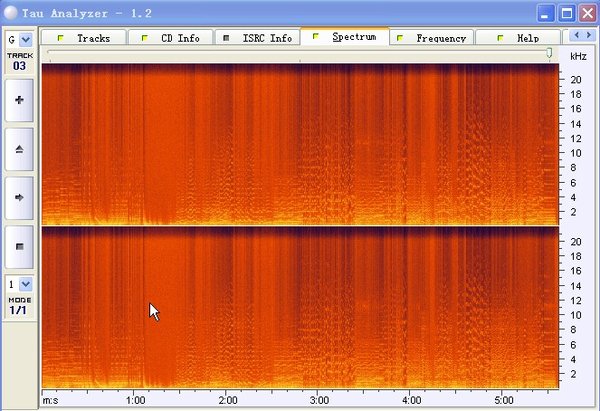Close the Tau Analyzer window
The width and height of the screenshot is (600, 411).
coord(588,13)
